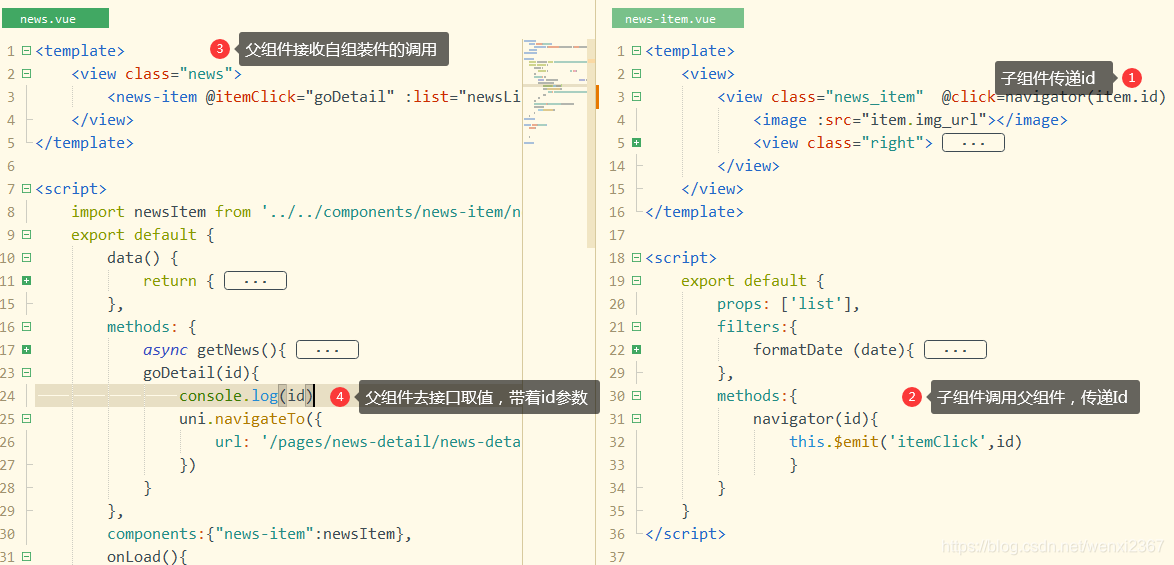1174x565 pixels.
Task: Collapse the line 2 <view> fold in news-item.vue
Action: coord(636,74)
